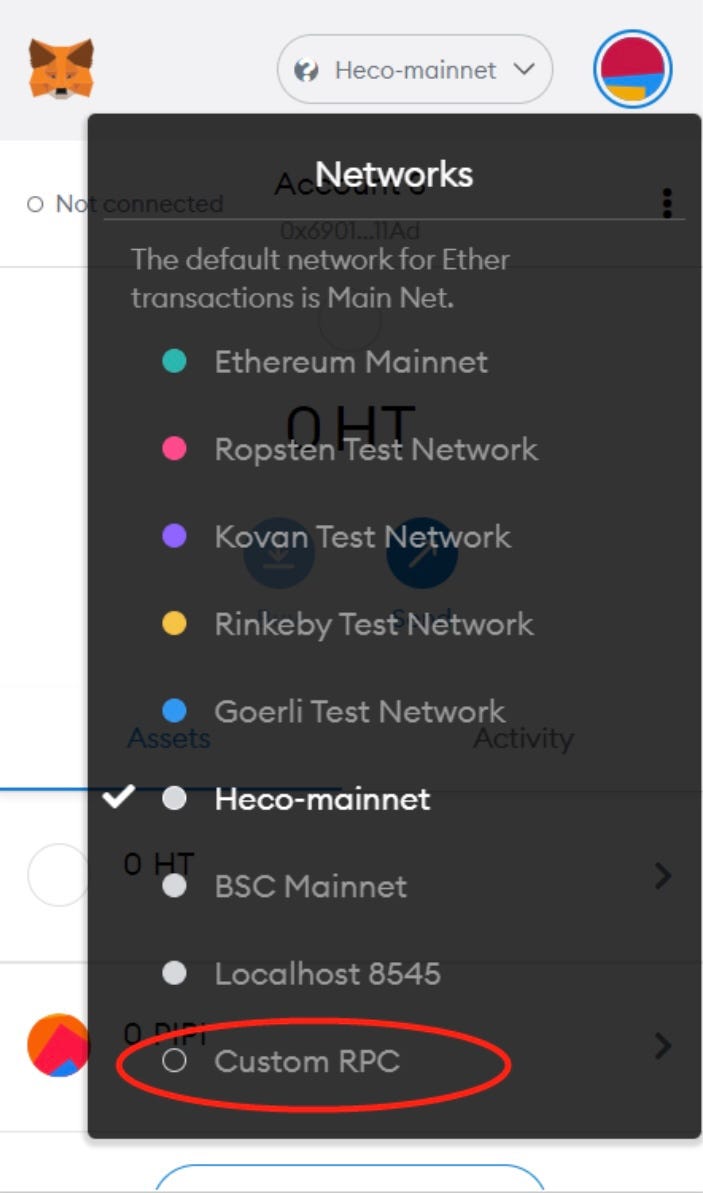
Task: Click the globe icon next to Heco-mainnet
Action: [306, 69]
